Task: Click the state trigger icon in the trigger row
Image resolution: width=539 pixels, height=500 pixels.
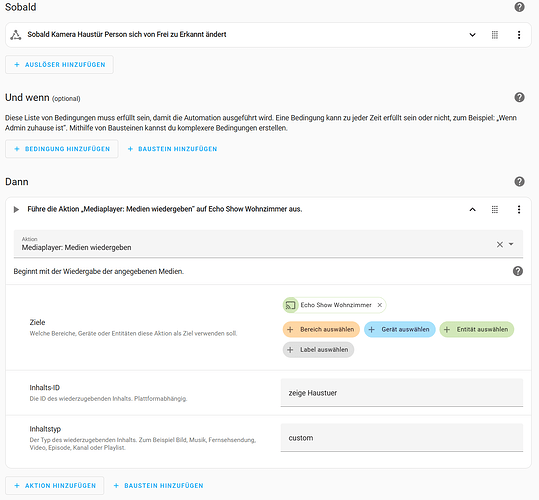Action: (x=15, y=35)
